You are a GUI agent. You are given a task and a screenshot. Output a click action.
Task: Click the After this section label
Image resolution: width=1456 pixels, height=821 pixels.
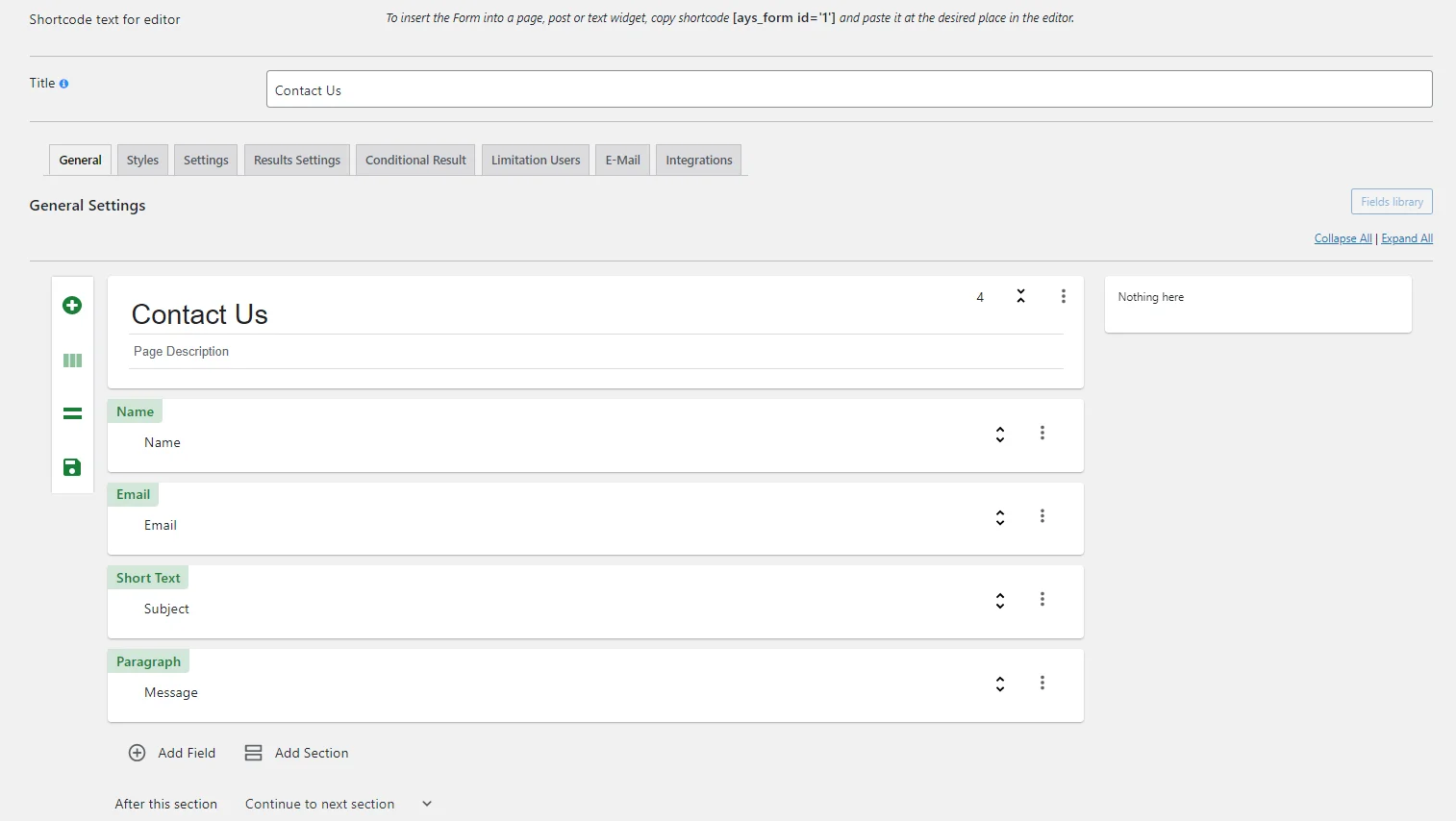pos(166,804)
